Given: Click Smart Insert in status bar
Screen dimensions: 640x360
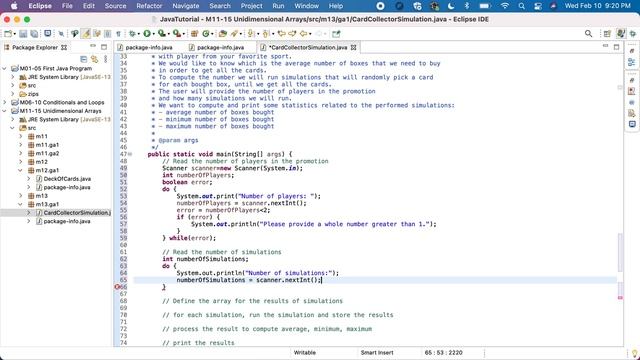Looking at the screenshot, I should pos(377,353).
